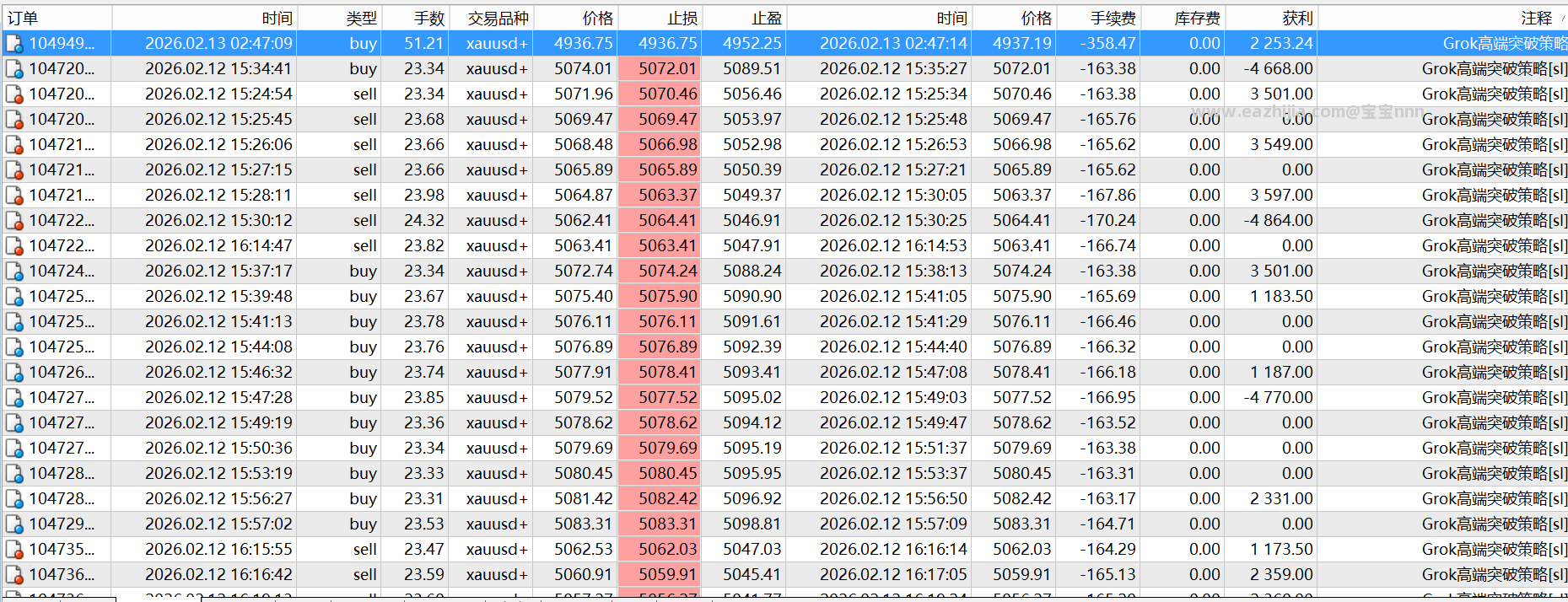This screenshot has height=602, width=1568.
Task: Click the order icon of the row opened 15:24:54
Action: coord(14,94)
